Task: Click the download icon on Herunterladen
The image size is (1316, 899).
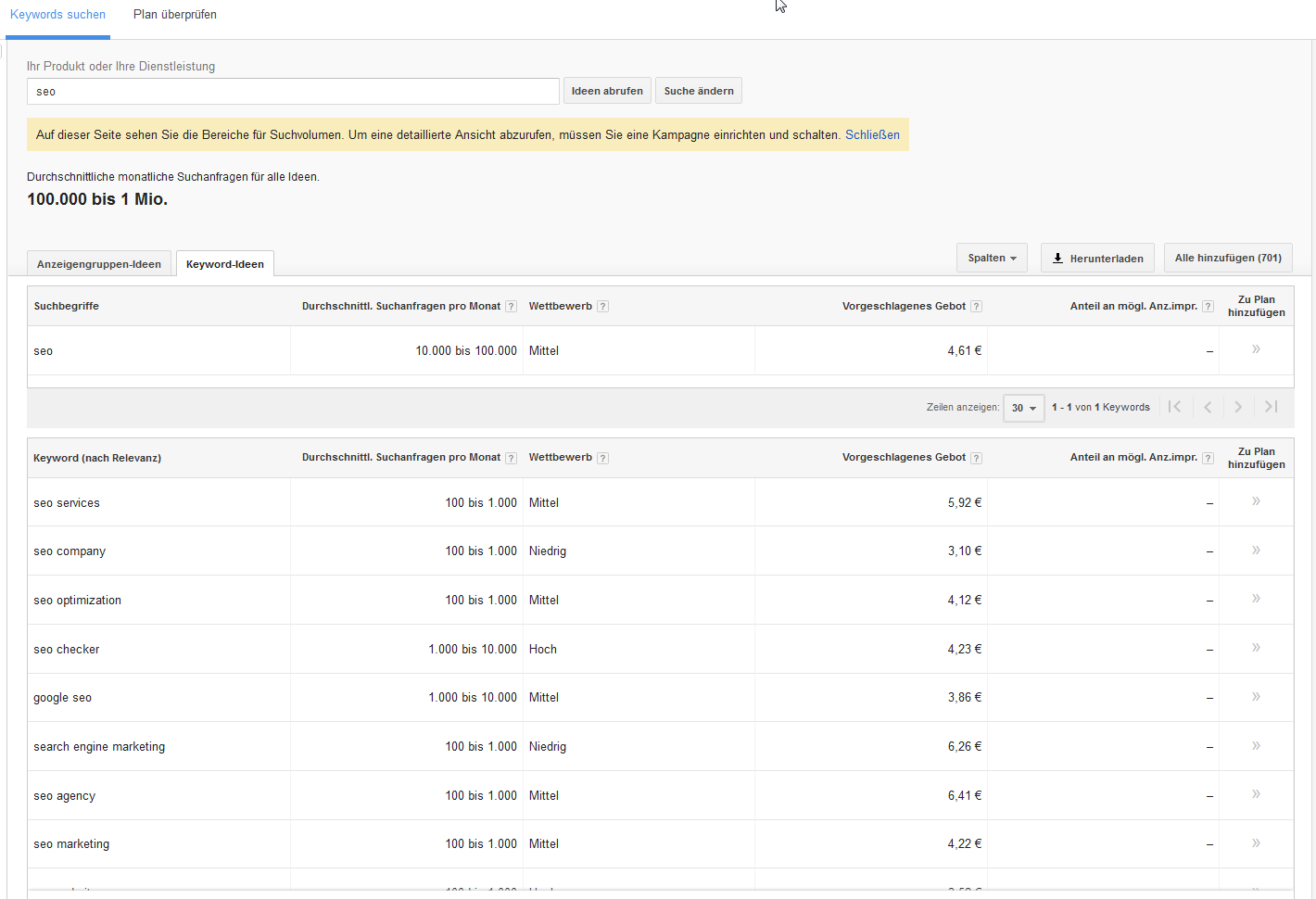Action: [x=1057, y=258]
